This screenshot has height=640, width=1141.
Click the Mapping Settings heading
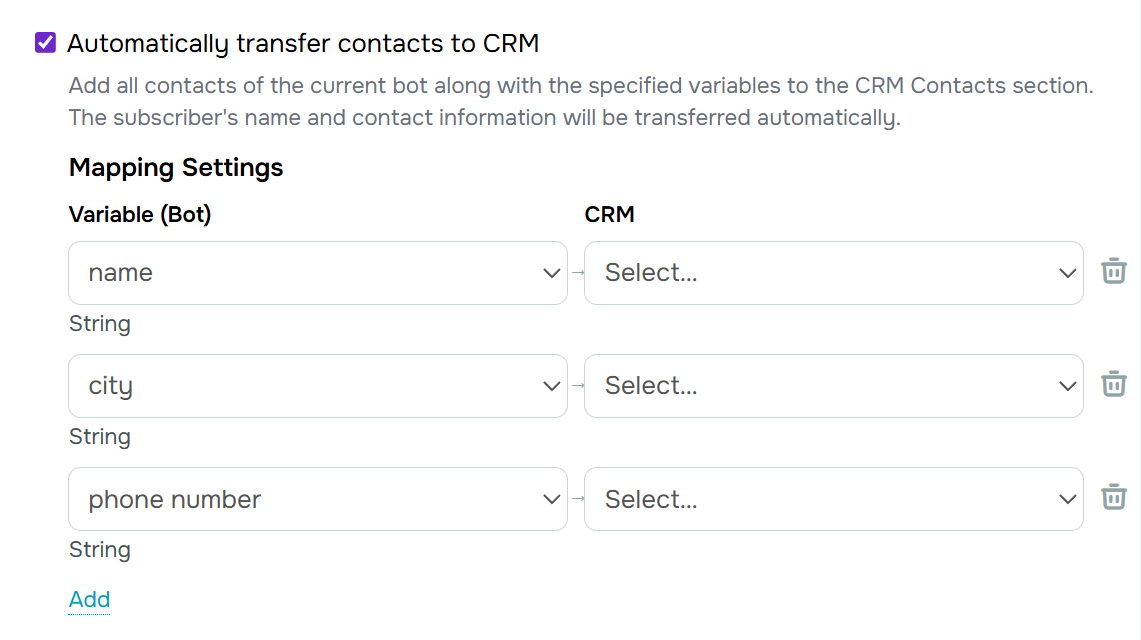[176, 167]
